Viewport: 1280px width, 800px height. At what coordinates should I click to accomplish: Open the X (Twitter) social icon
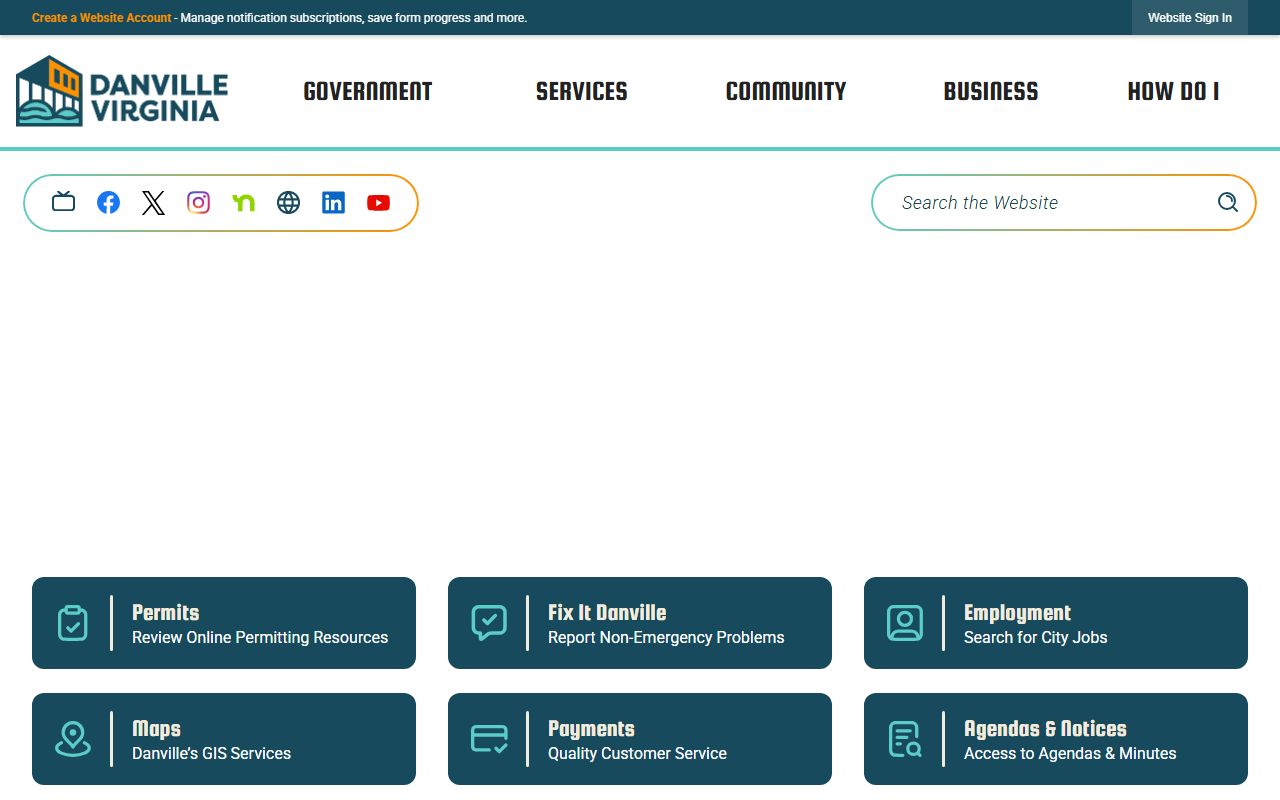coord(153,203)
